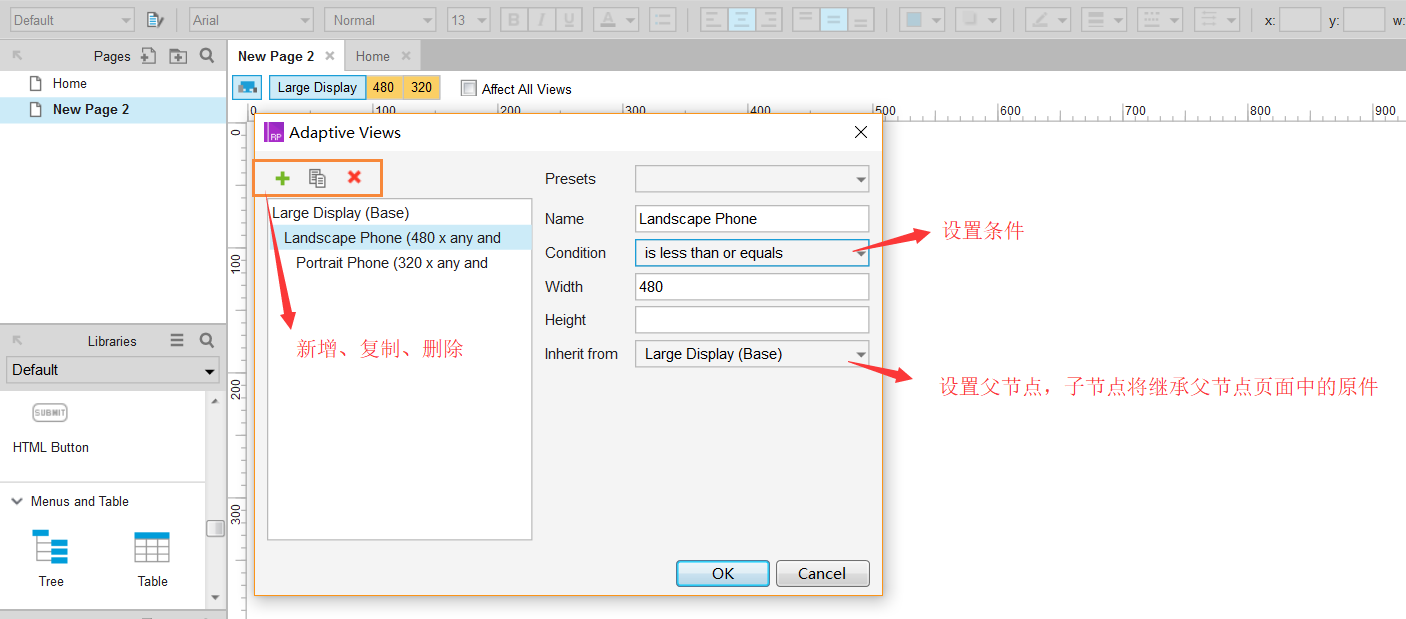Viewport: 1406px width, 619px height.
Task: Open the arrow style toolbar option
Action: (1217, 20)
